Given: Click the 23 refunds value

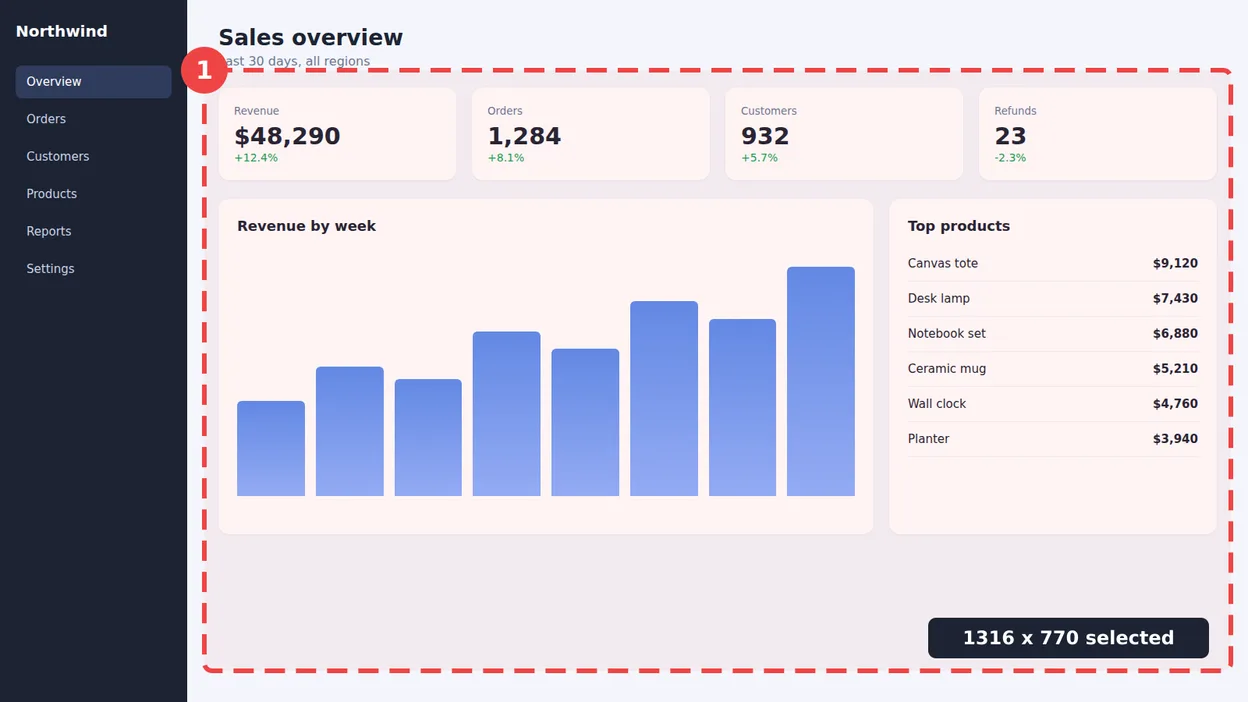Looking at the screenshot, I should pyautogui.click(x=1010, y=136).
